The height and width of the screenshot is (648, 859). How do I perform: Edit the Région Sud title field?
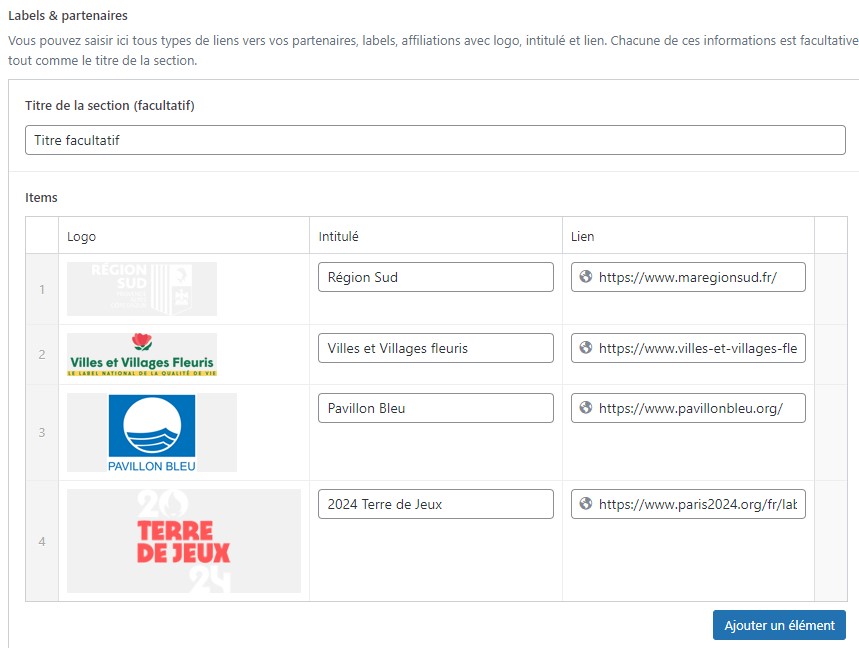(x=435, y=278)
